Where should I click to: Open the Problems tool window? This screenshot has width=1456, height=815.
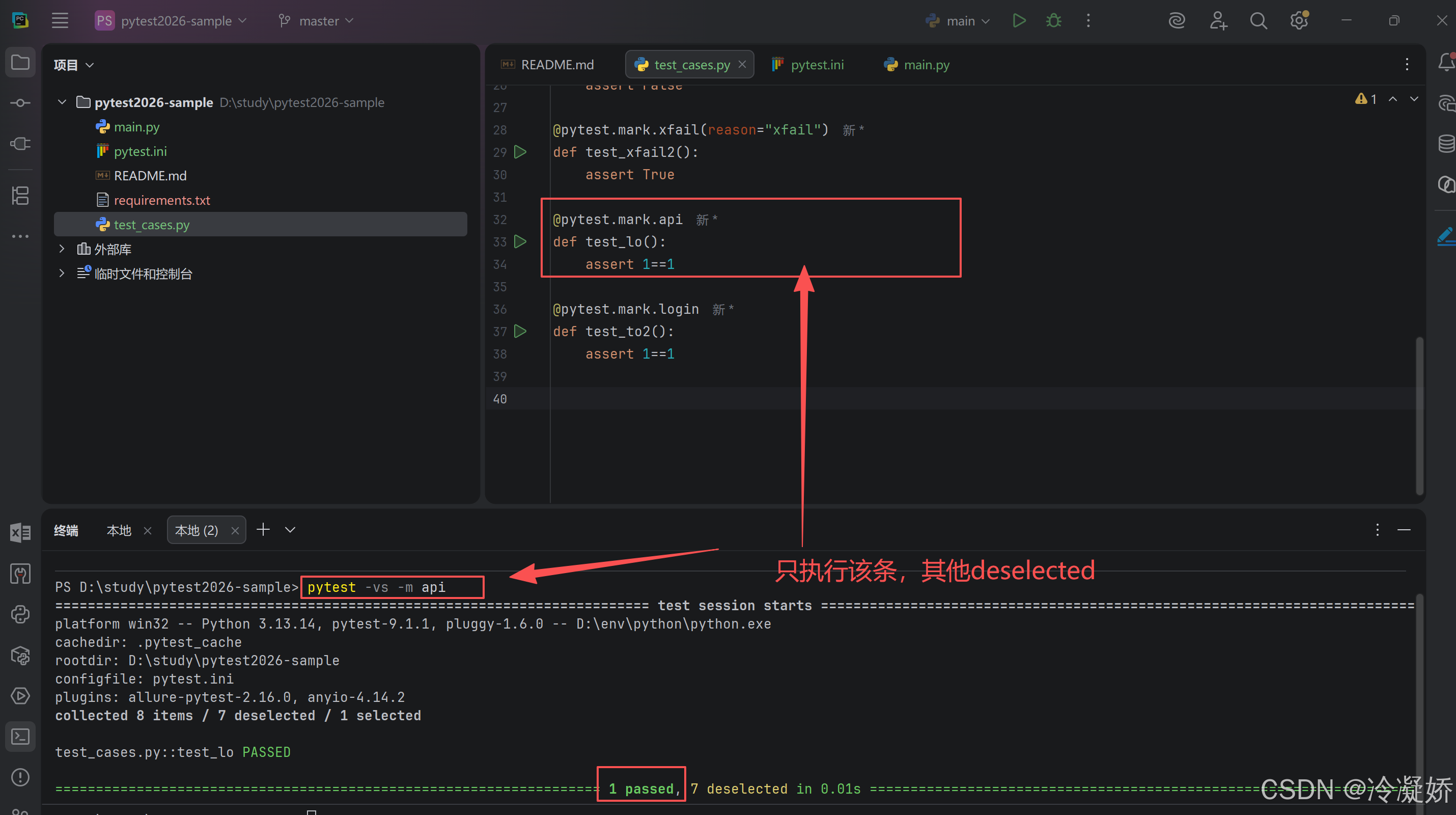tap(20, 777)
